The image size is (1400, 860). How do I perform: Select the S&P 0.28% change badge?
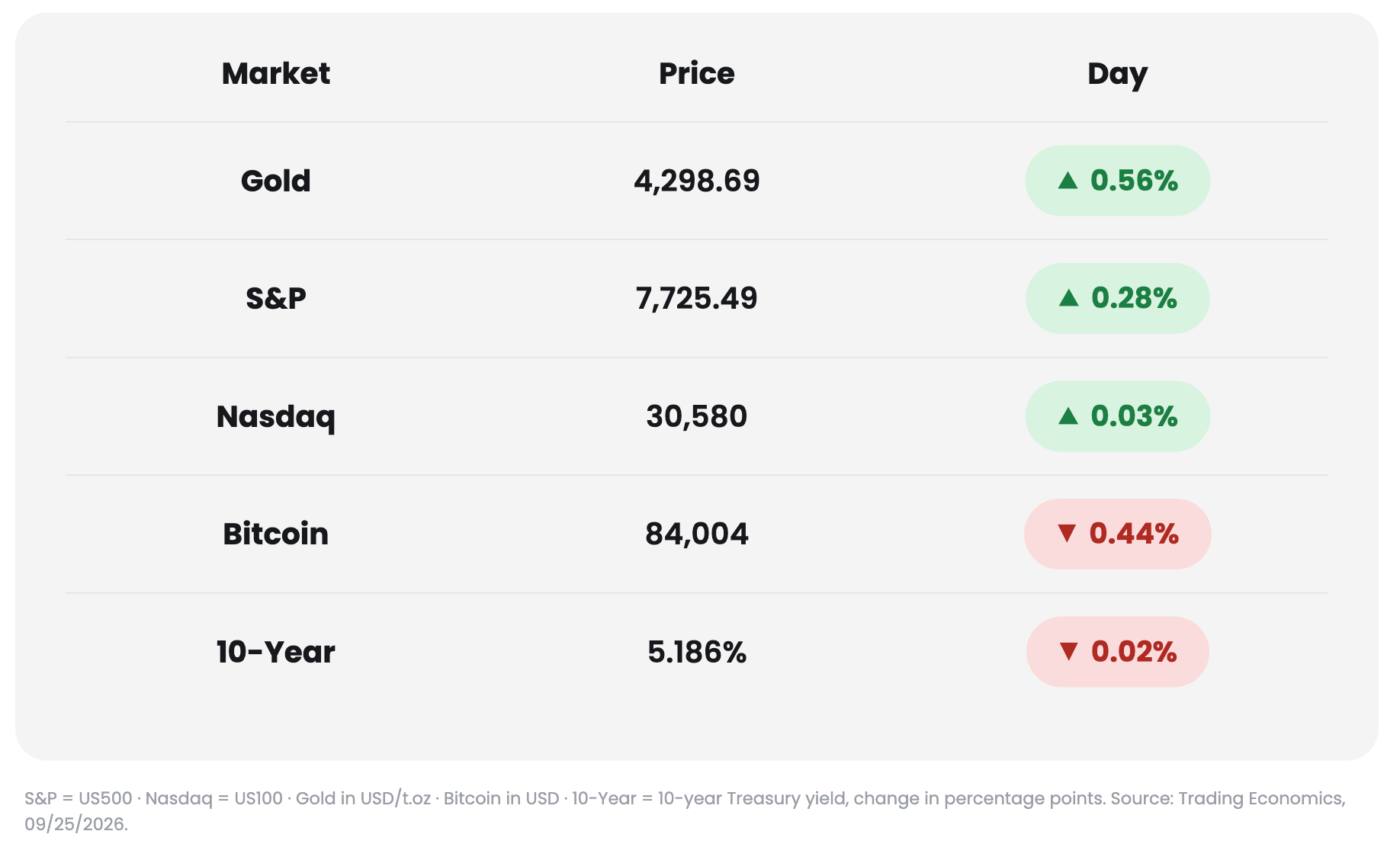(1117, 298)
